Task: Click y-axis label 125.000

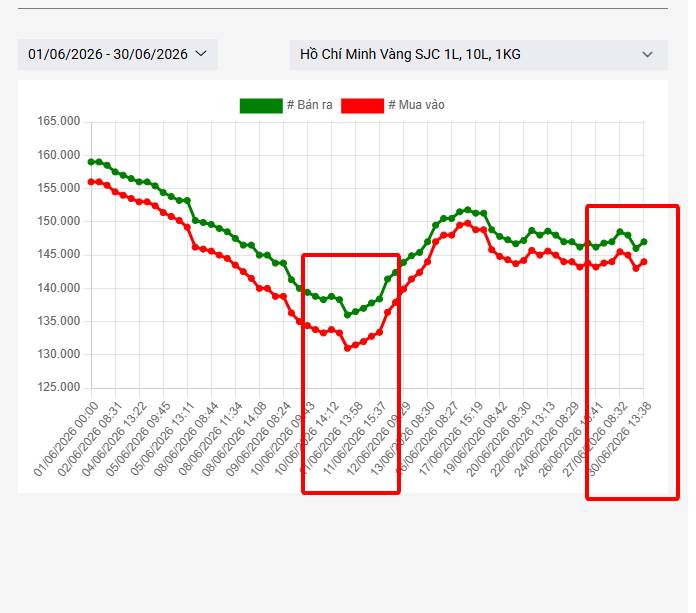Action: click(x=59, y=387)
